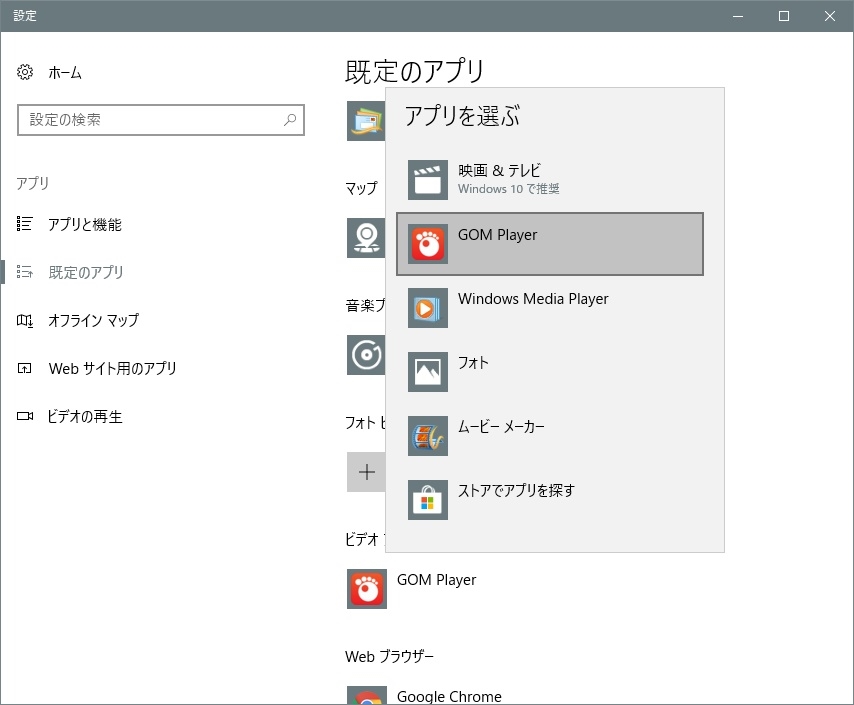Click the ストアでアプリを探す link text
854x705 pixels.
[x=516, y=491]
